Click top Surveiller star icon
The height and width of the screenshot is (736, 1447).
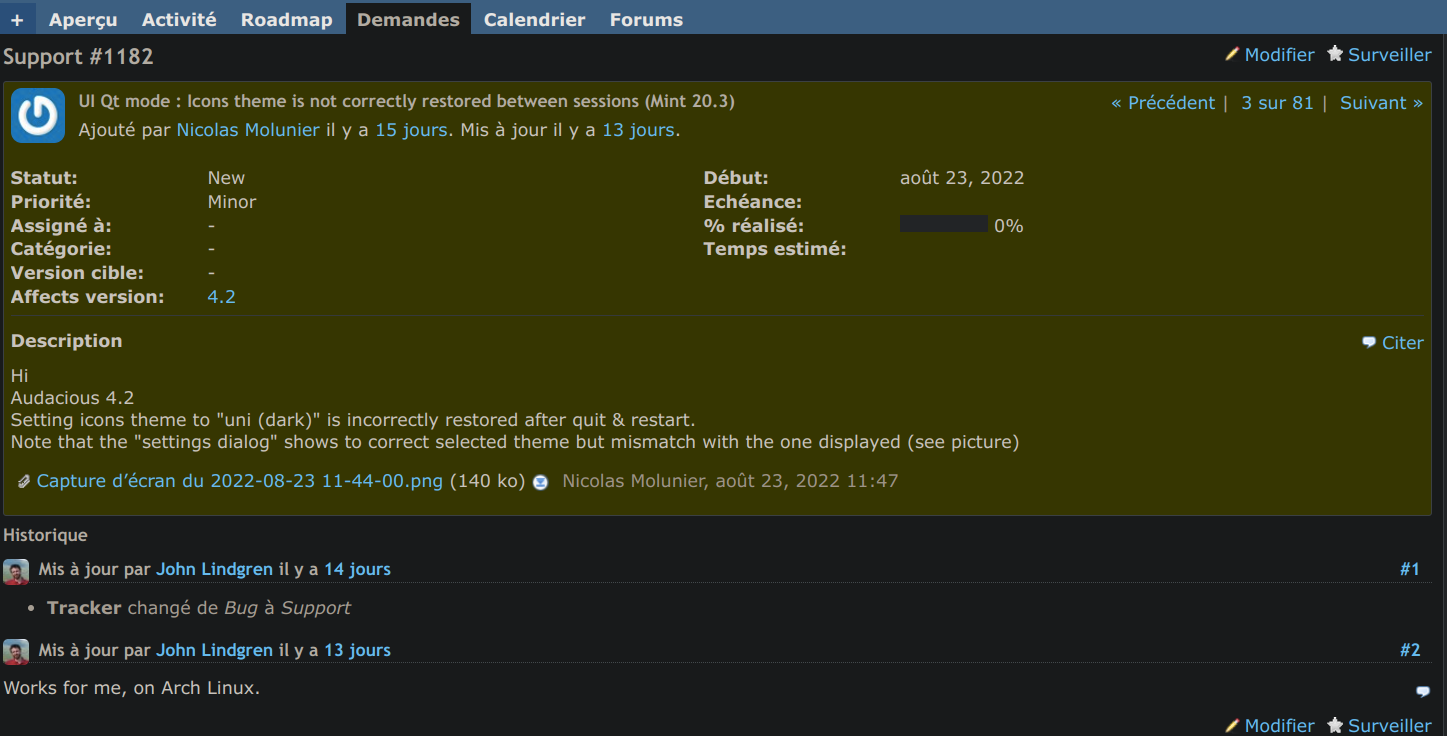(x=1335, y=55)
